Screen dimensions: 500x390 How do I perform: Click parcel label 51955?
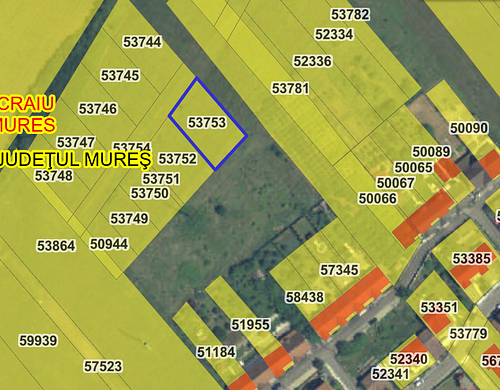(251, 324)
